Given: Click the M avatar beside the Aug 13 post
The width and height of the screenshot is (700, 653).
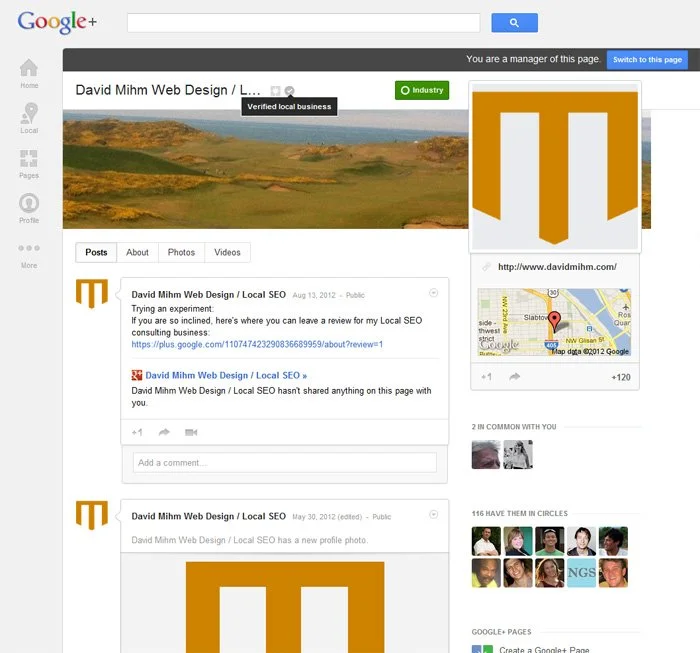Looking at the screenshot, I should 92,293.
